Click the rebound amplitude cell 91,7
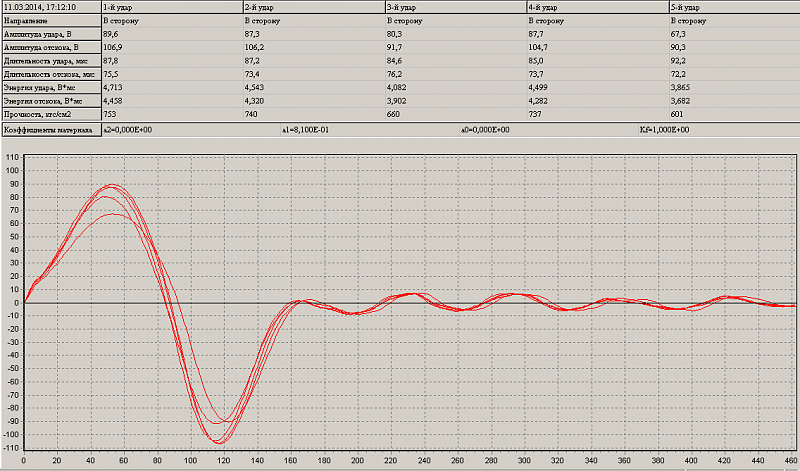The width and height of the screenshot is (800, 471). (396, 47)
